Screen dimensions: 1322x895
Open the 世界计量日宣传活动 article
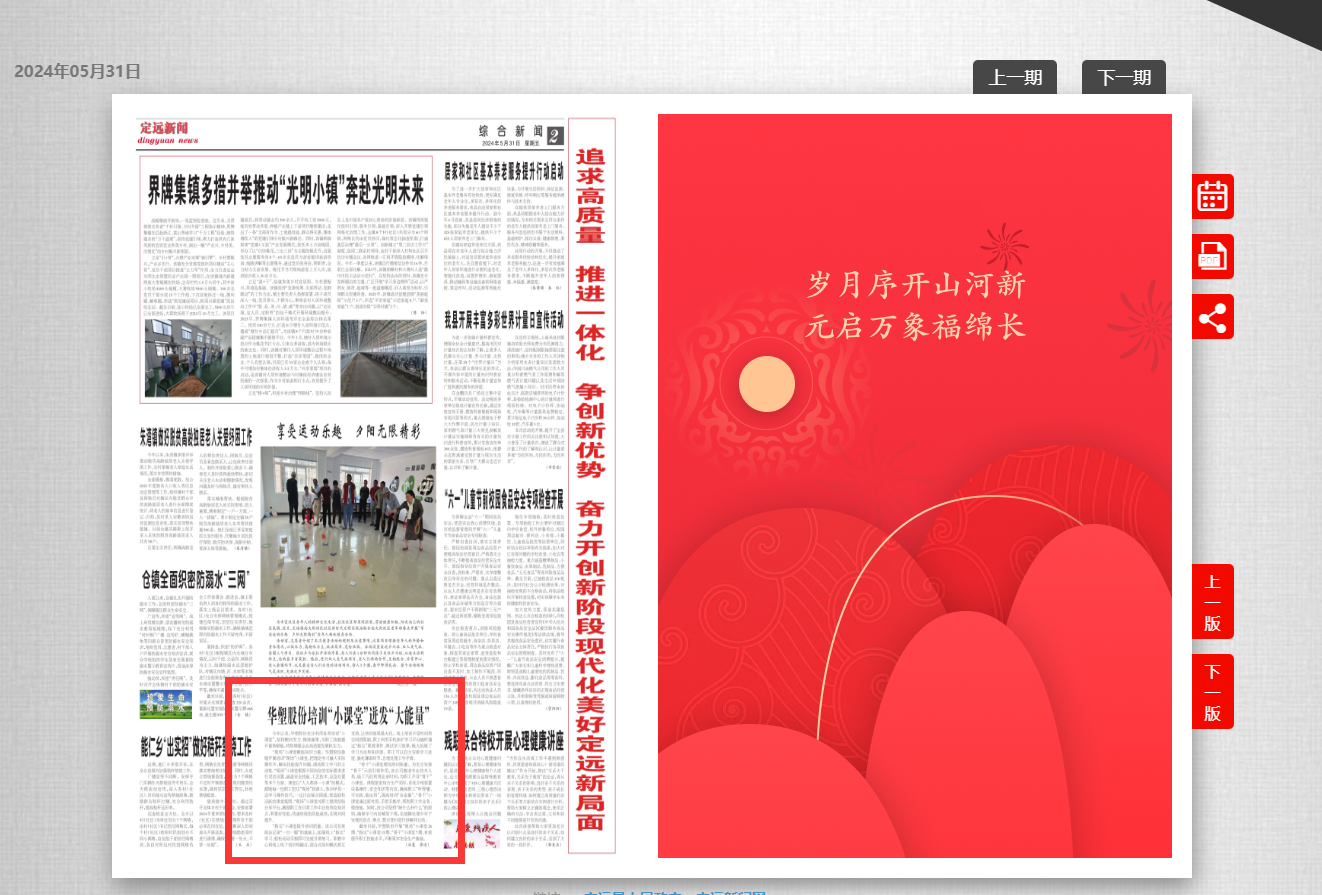click(504, 320)
